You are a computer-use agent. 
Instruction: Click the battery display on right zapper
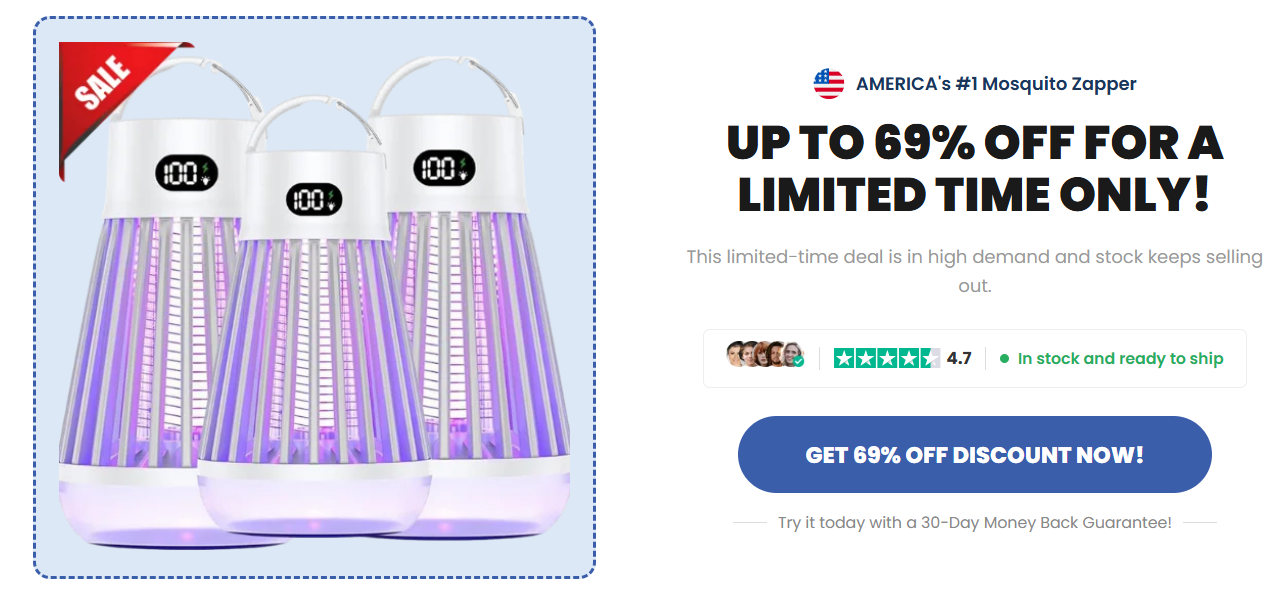[446, 167]
